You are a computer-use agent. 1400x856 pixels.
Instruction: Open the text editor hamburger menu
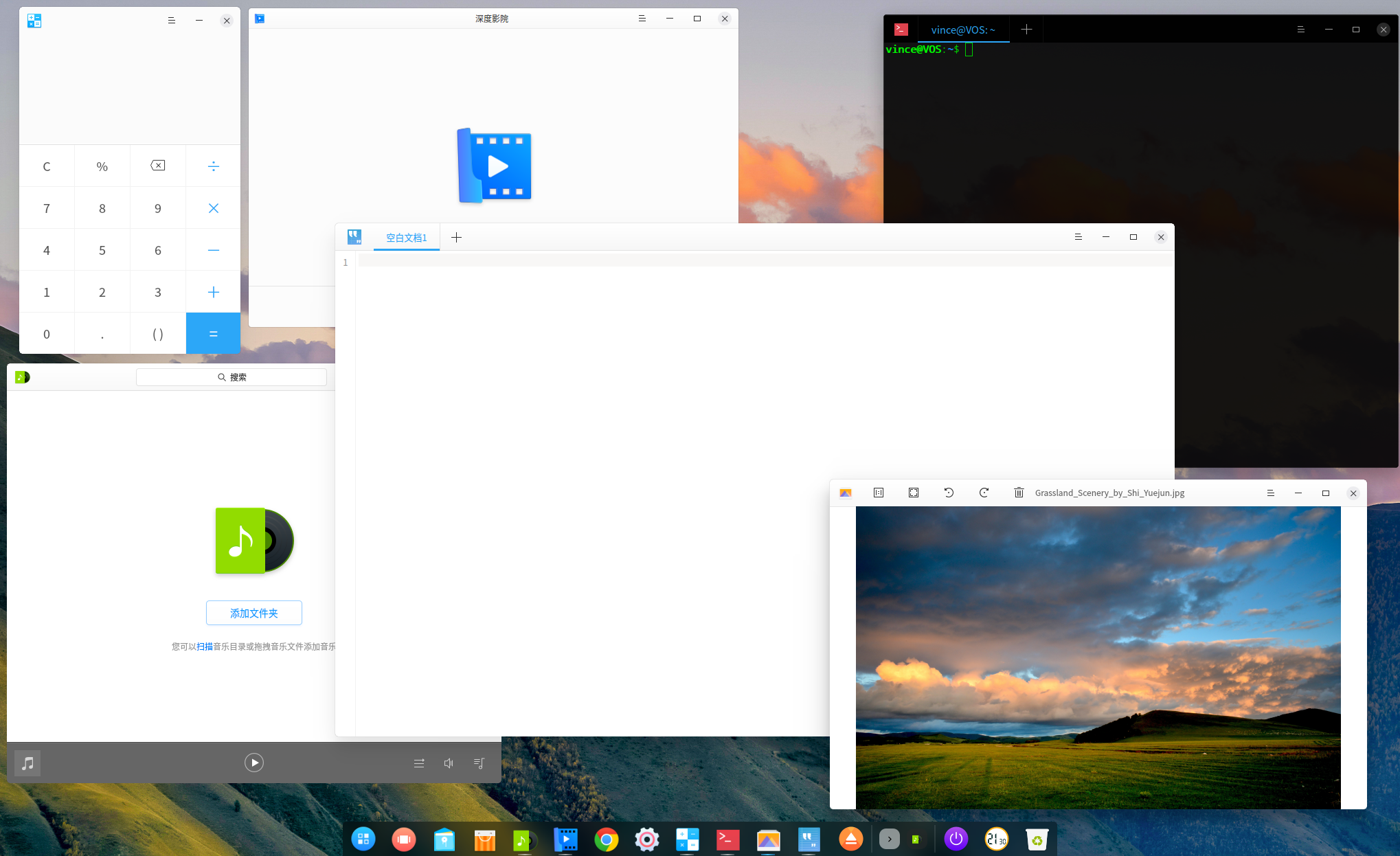pyautogui.click(x=1078, y=237)
